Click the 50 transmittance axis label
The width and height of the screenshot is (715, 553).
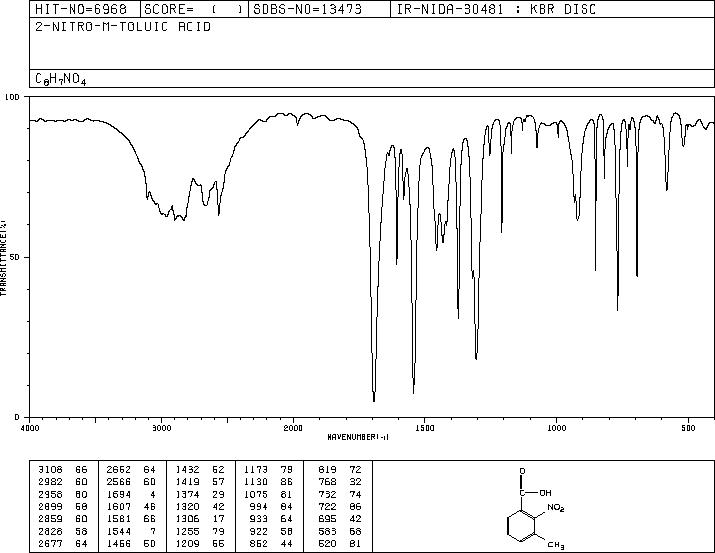16,257
